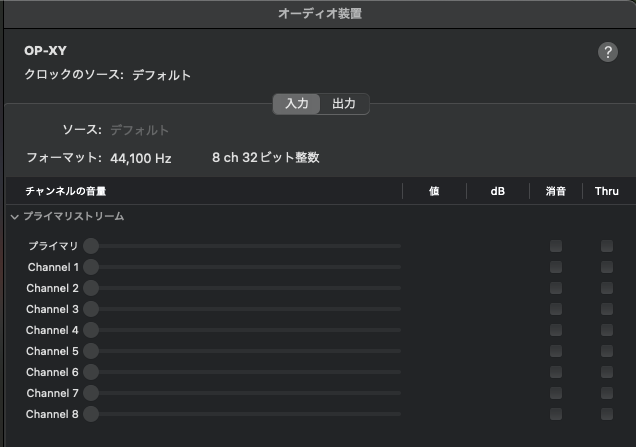This screenshot has width=636, height=447.
Task: Click the フォーマット: label
Action: click(x=64, y=157)
